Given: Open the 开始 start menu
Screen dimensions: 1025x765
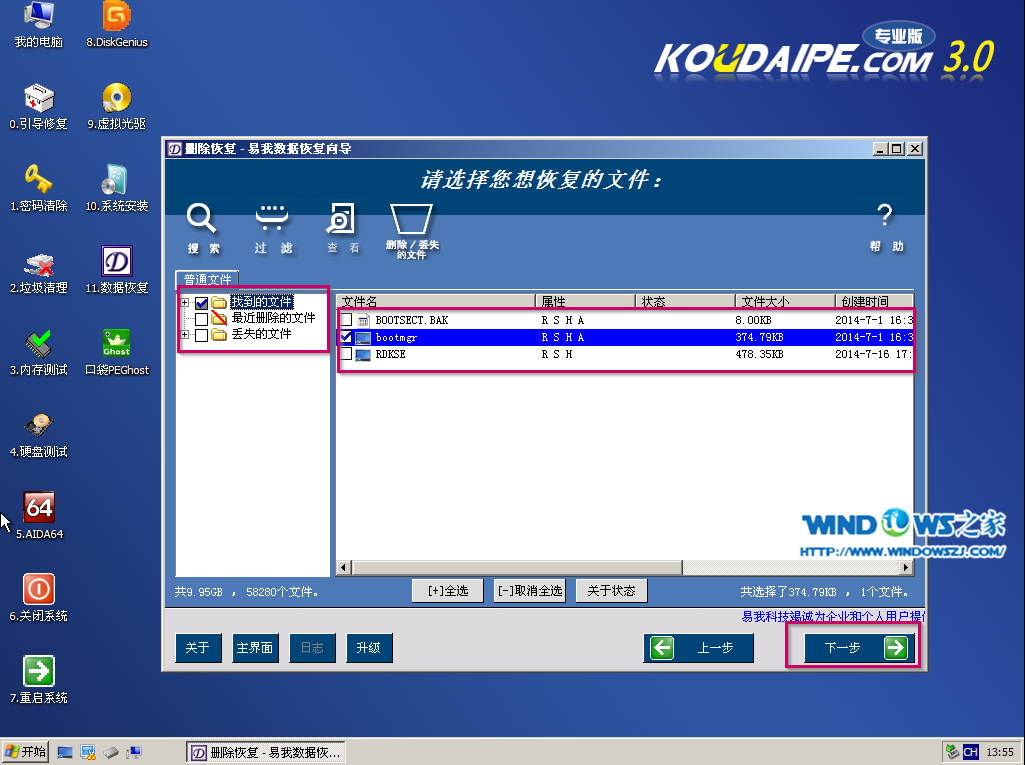Looking at the screenshot, I should (26, 751).
